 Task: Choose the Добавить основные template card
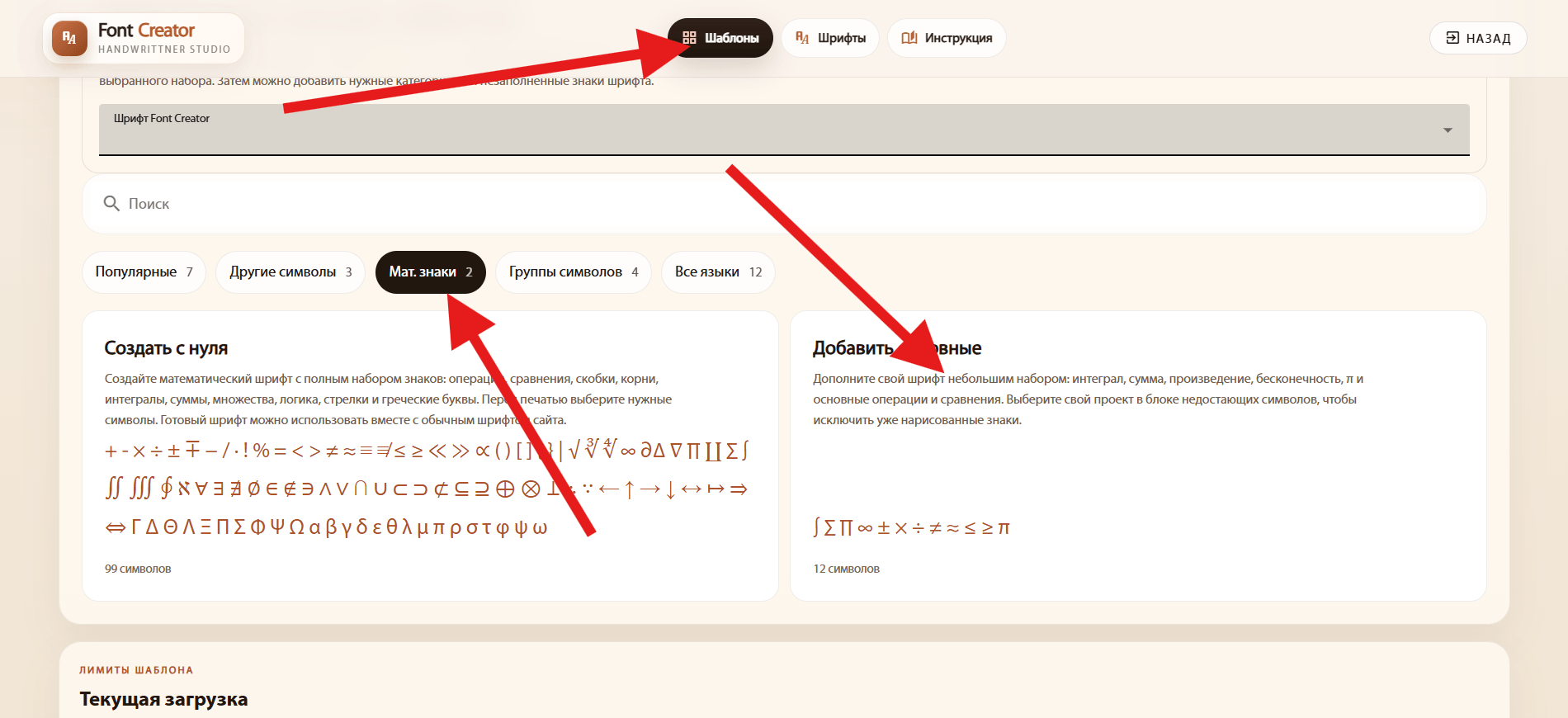1138,456
